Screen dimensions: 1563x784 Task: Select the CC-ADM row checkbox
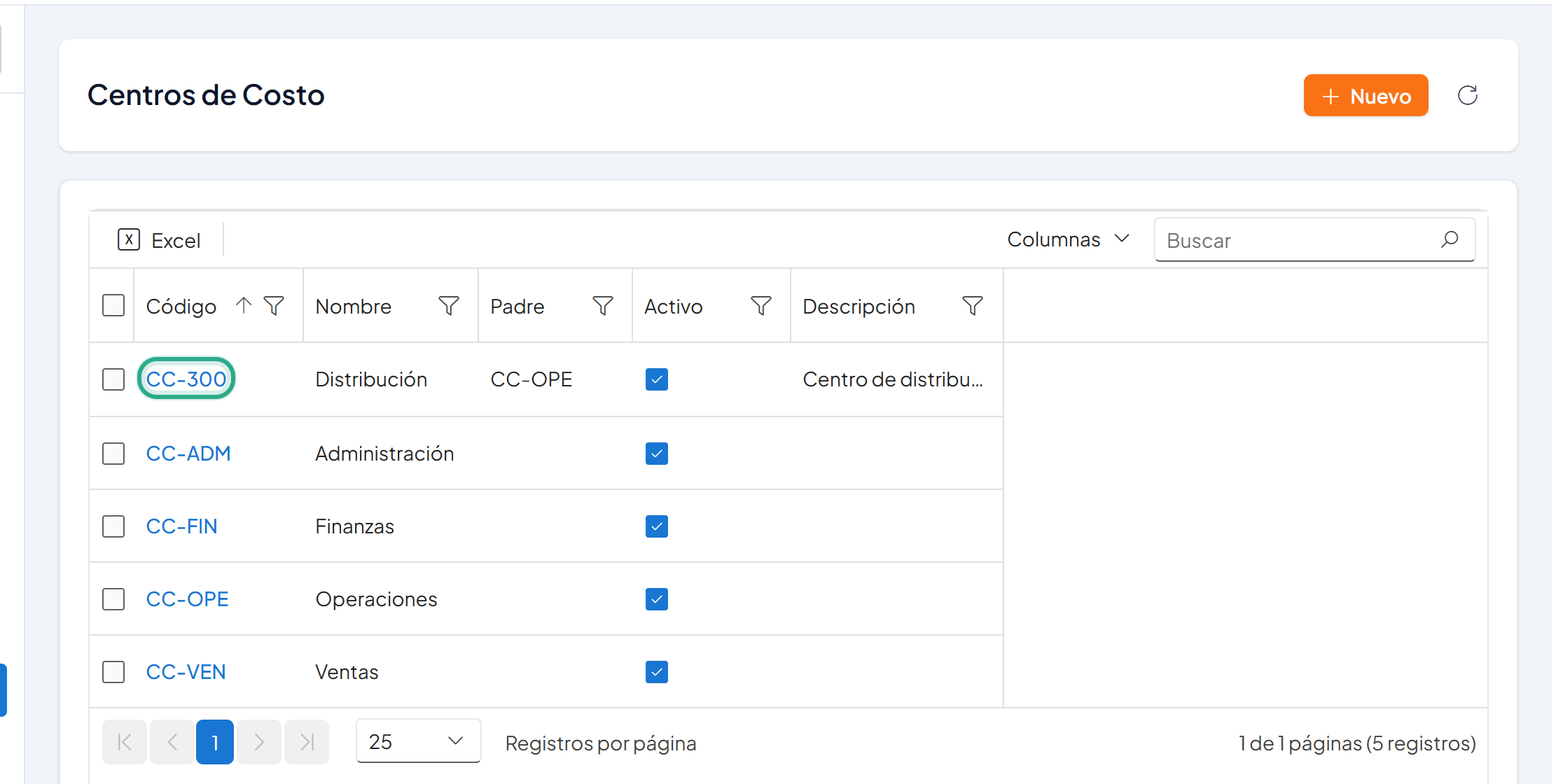113,454
